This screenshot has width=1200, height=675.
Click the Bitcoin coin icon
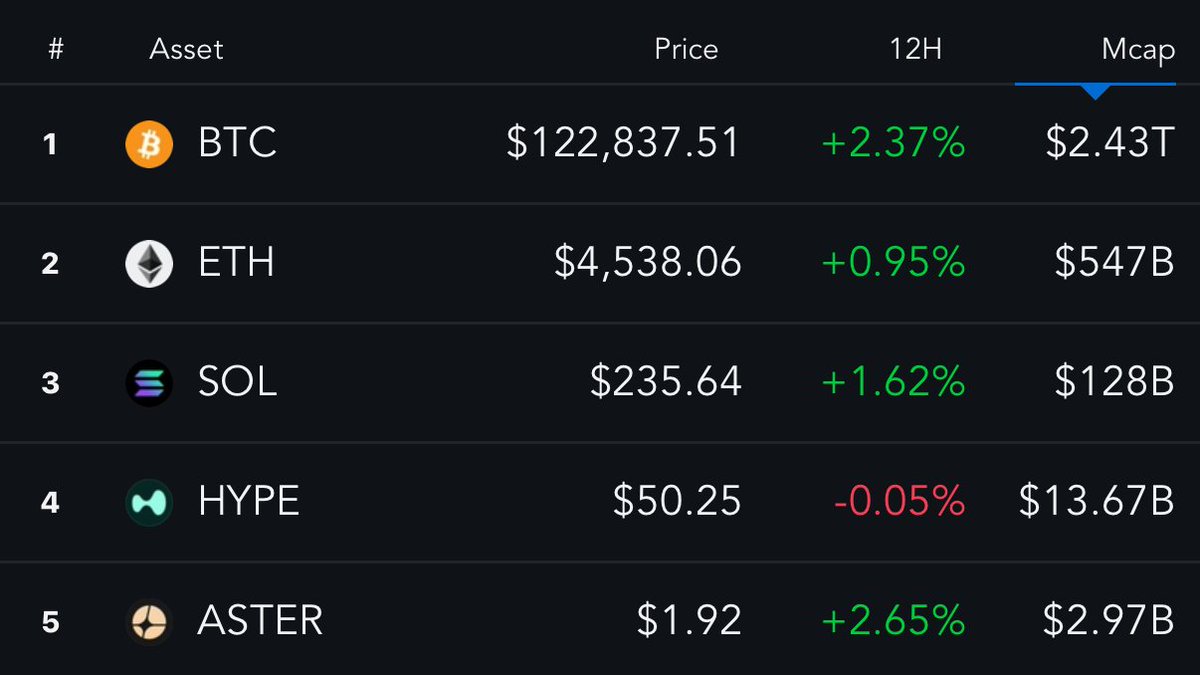[x=149, y=144]
